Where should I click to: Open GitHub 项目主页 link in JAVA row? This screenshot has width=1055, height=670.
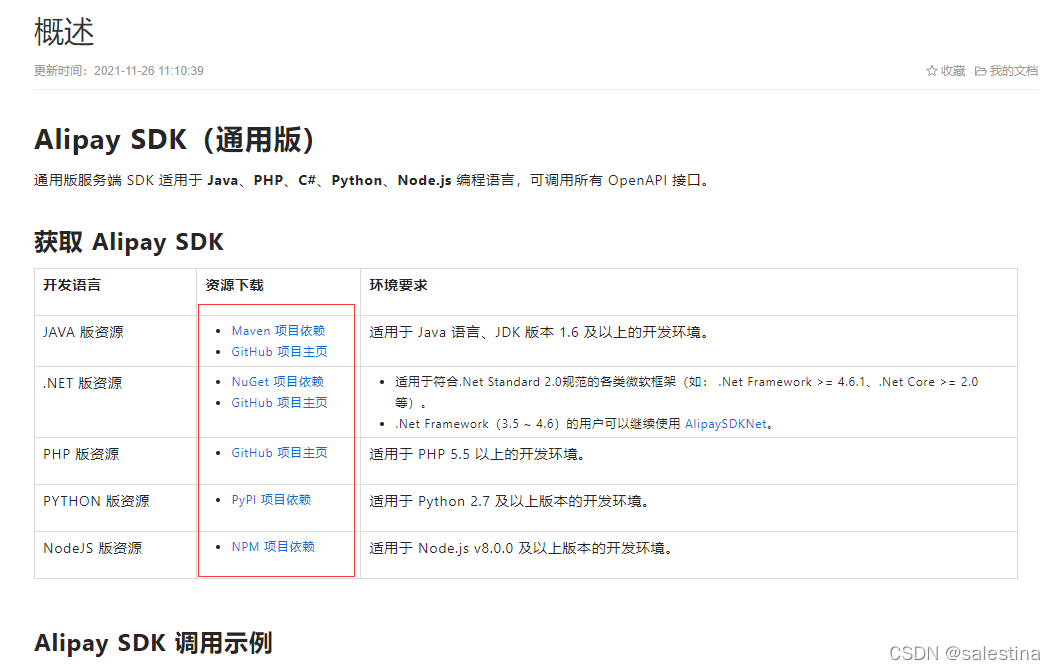coord(279,351)
